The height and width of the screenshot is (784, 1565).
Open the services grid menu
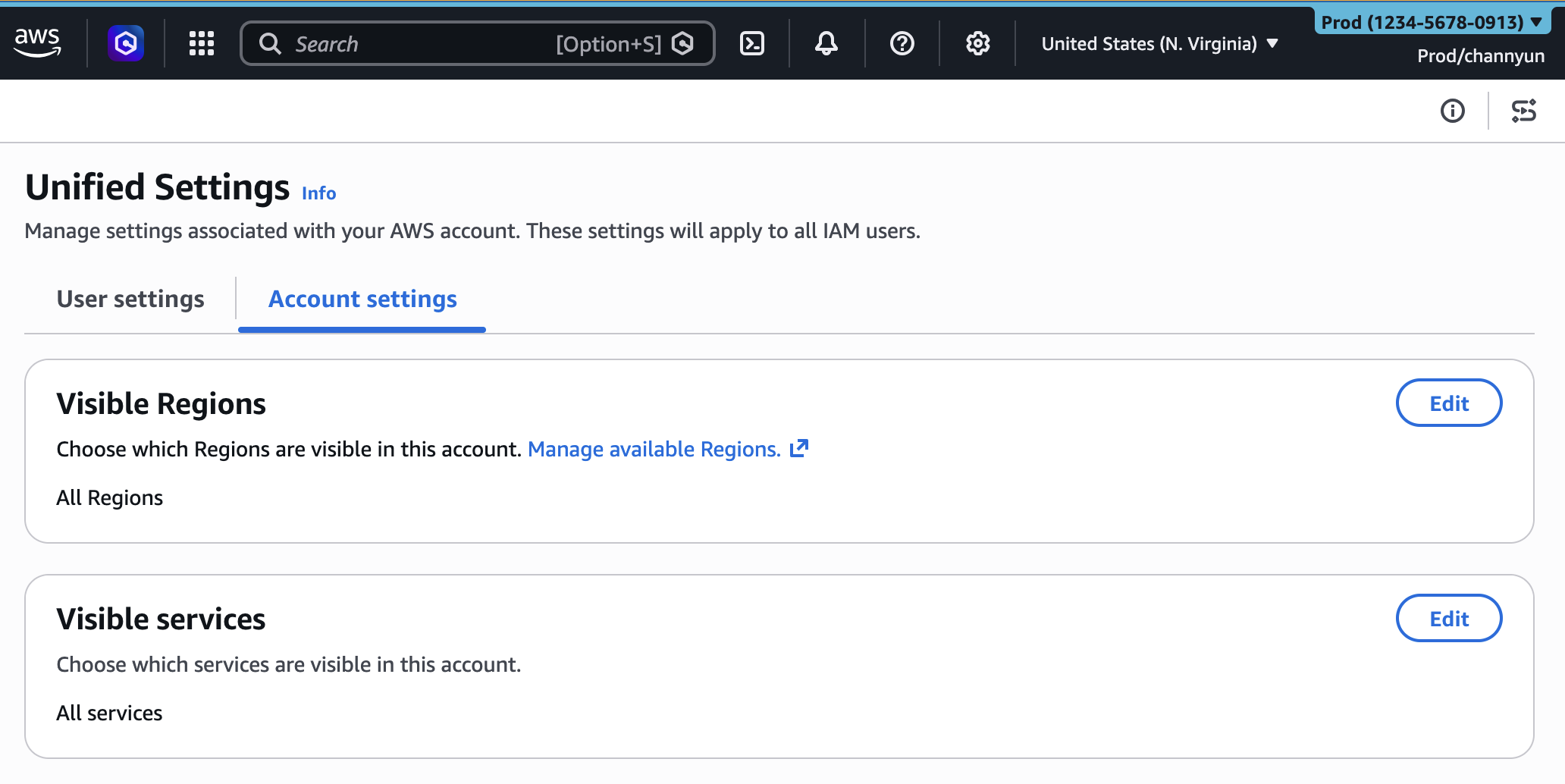coord(202,43)
